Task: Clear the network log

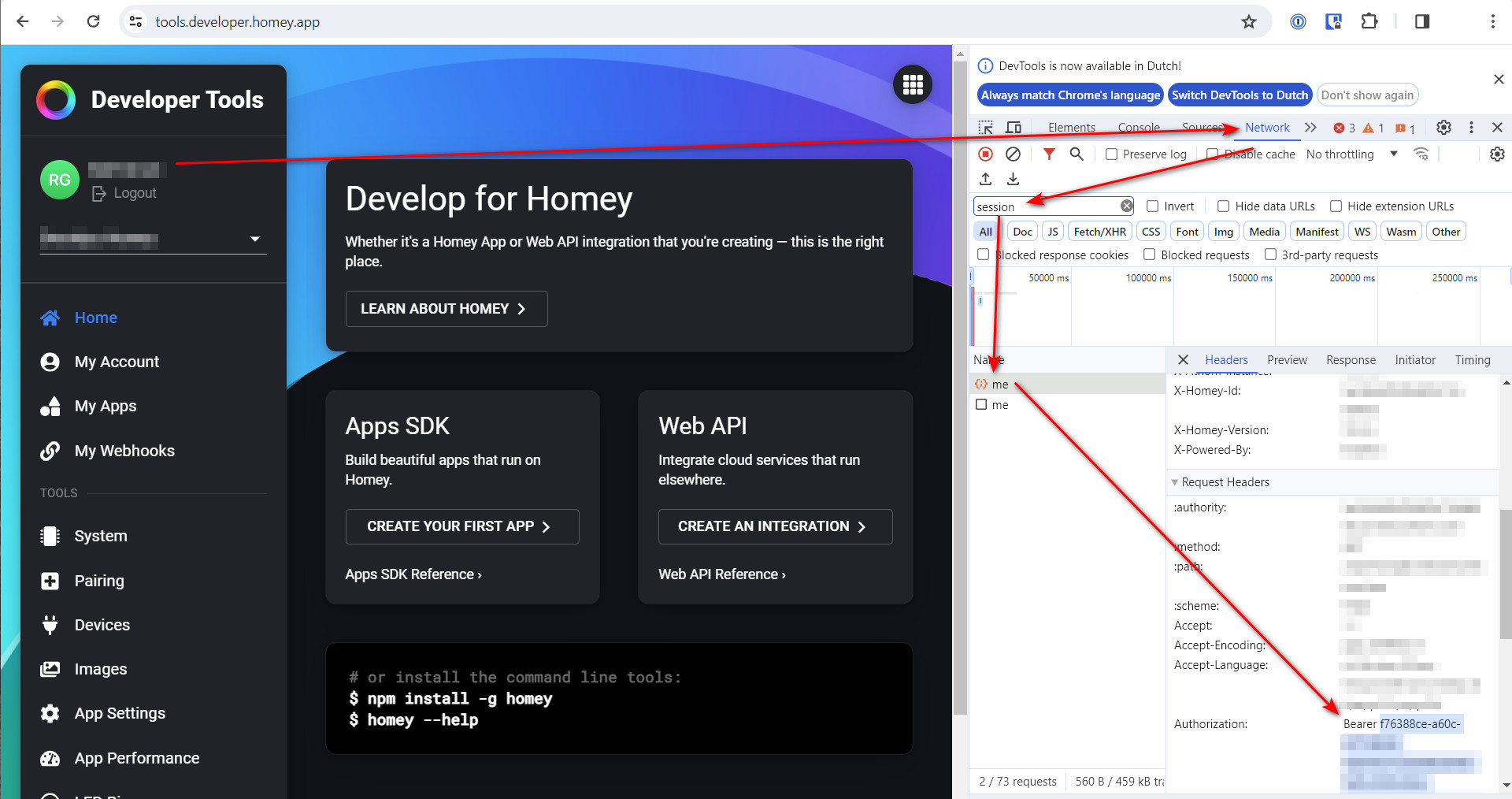Action: (1014, 154)
